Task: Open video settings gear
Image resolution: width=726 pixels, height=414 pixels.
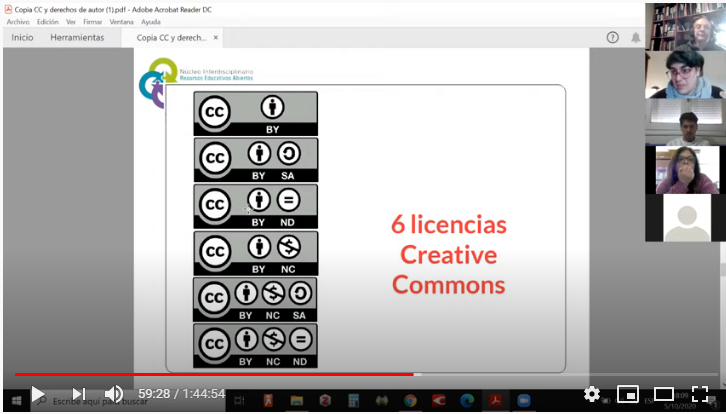Action: [591, 394]
